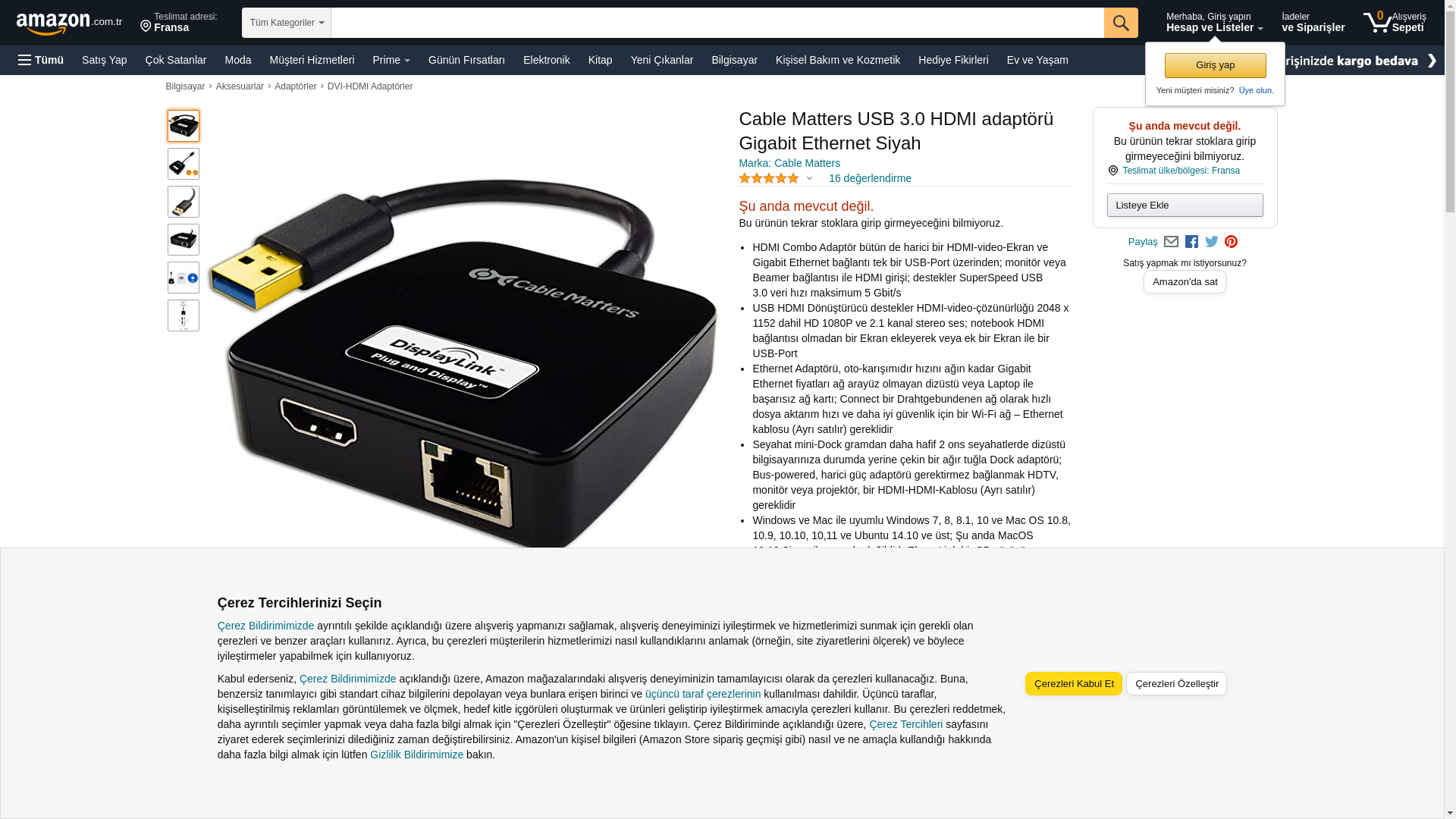
Task: Share the product via email icon
Action: click(1171, 242)
